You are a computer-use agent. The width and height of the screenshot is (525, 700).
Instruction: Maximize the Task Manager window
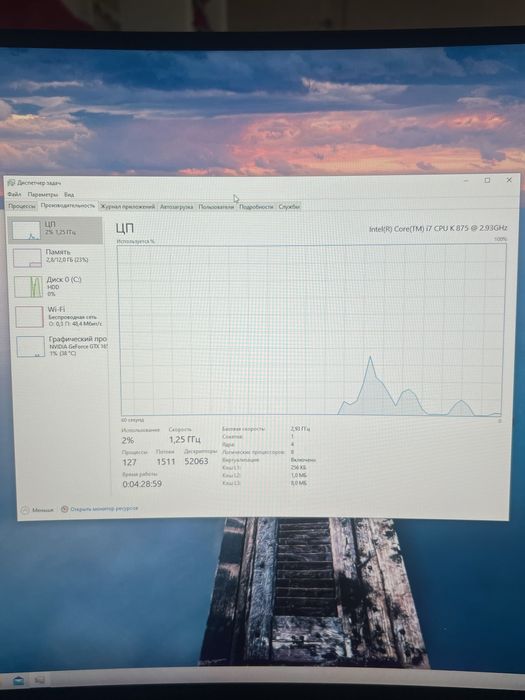(x=487, y=180)
